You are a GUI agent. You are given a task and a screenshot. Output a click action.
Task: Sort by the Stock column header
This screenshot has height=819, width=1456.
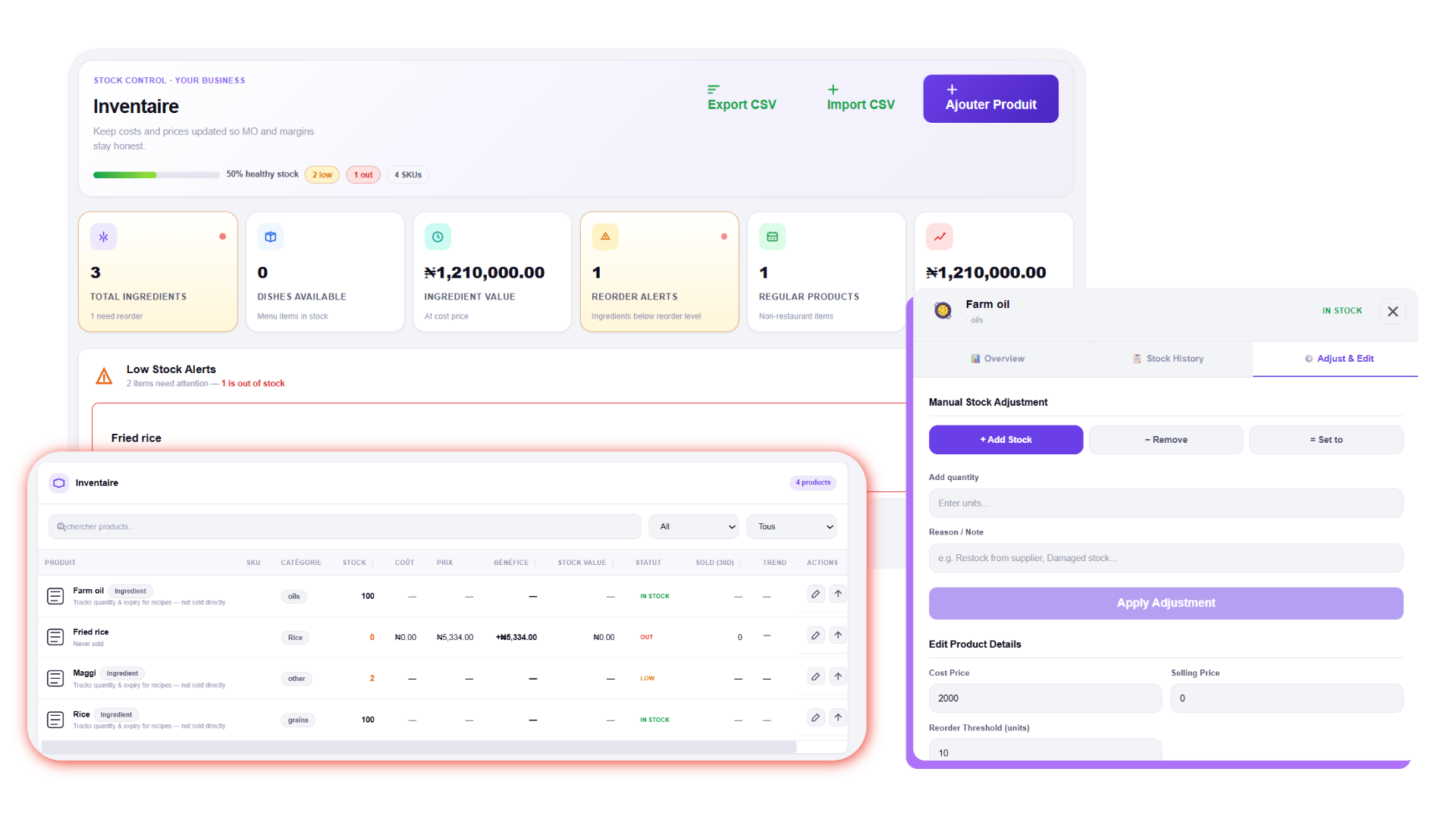(x=358, y=563)
